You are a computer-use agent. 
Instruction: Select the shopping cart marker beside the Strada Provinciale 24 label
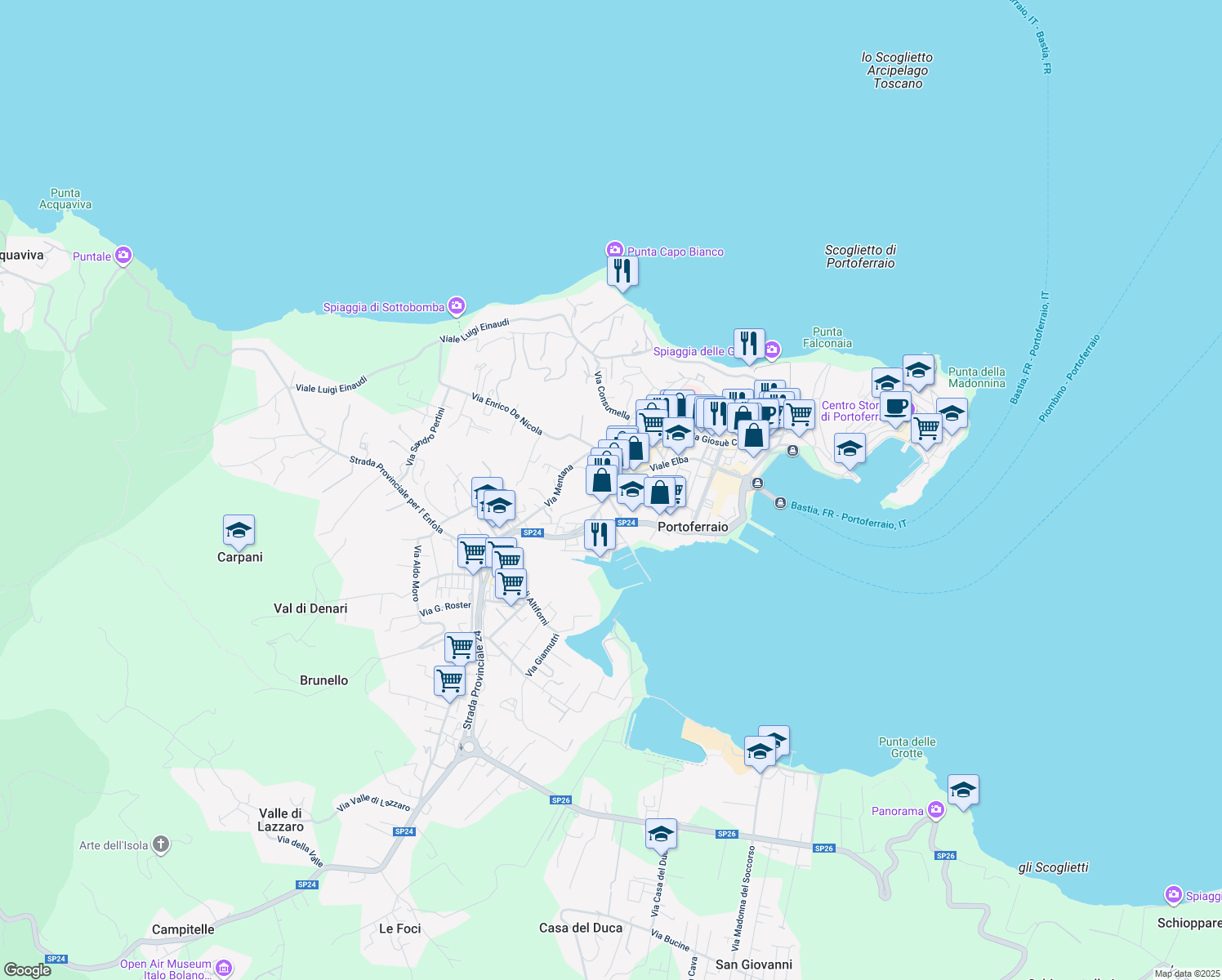tap(460, 649)
